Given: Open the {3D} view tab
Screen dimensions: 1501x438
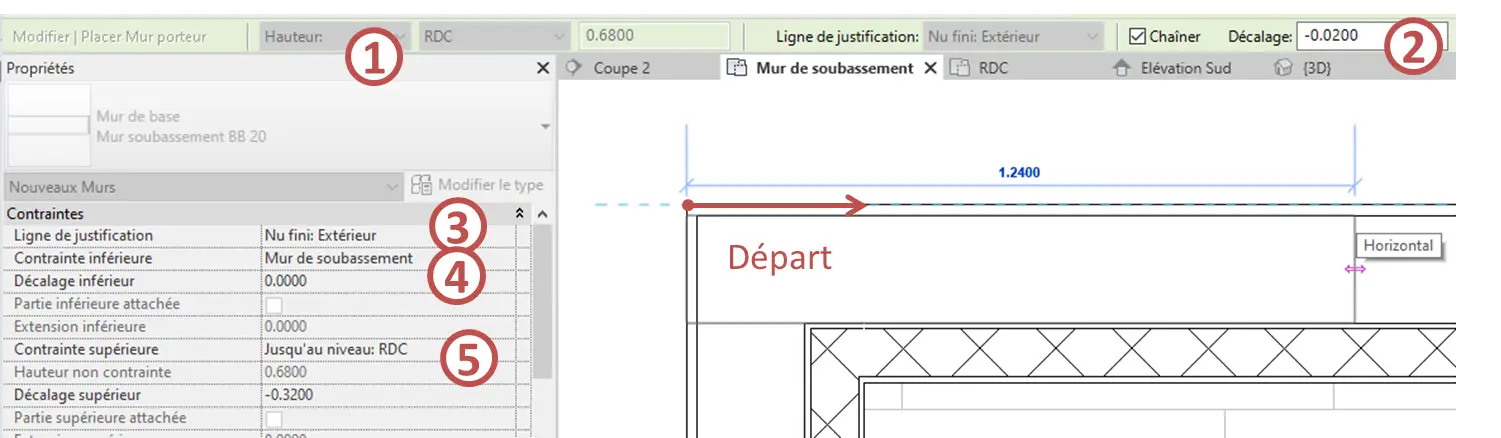Looking at the screenshot, I should point(1315,68).
